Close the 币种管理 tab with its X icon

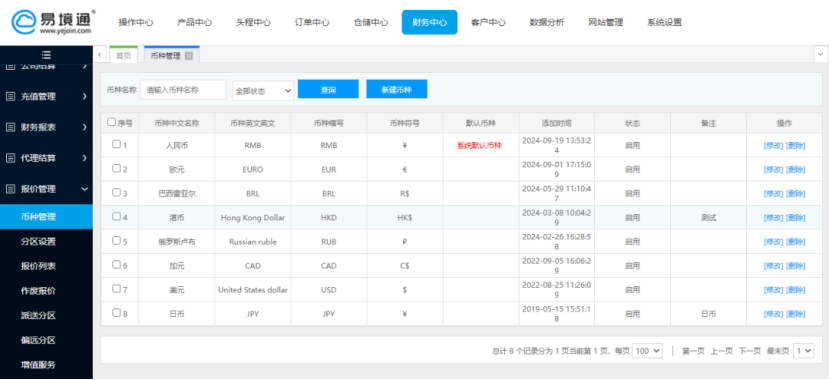(x=188, y=56)
